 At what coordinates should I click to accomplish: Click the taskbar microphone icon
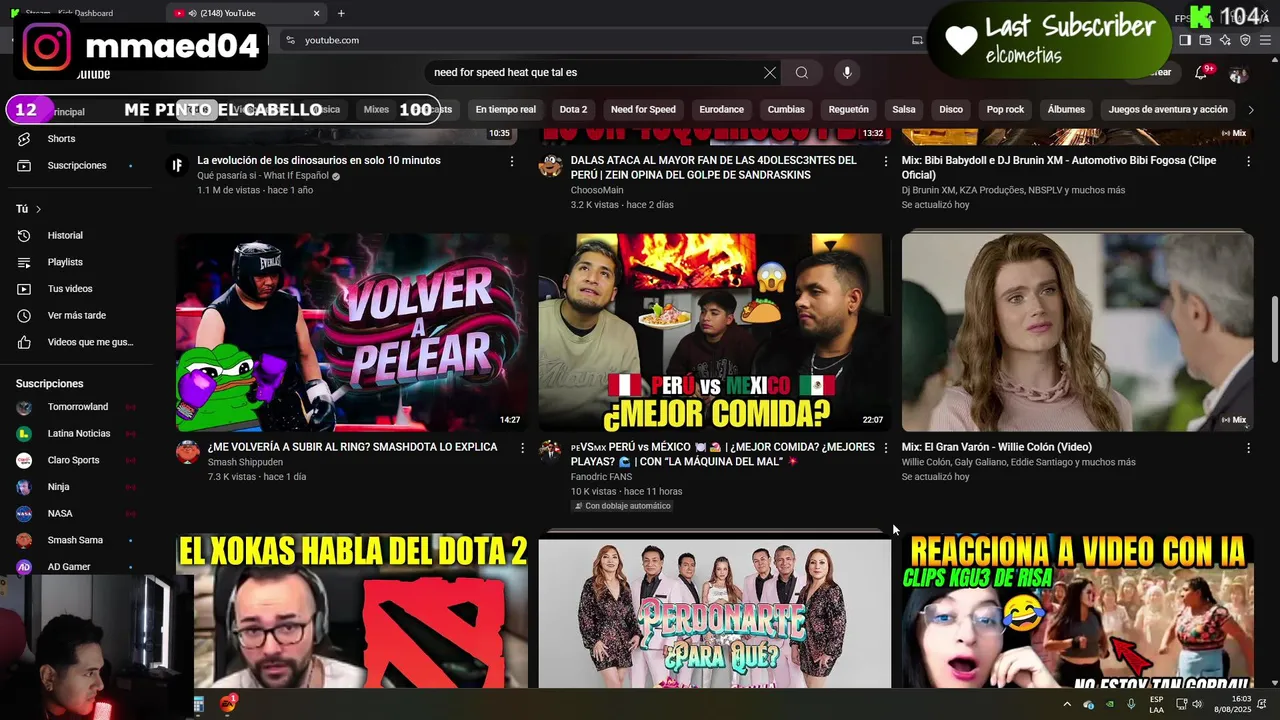[x=1131, y=704]
